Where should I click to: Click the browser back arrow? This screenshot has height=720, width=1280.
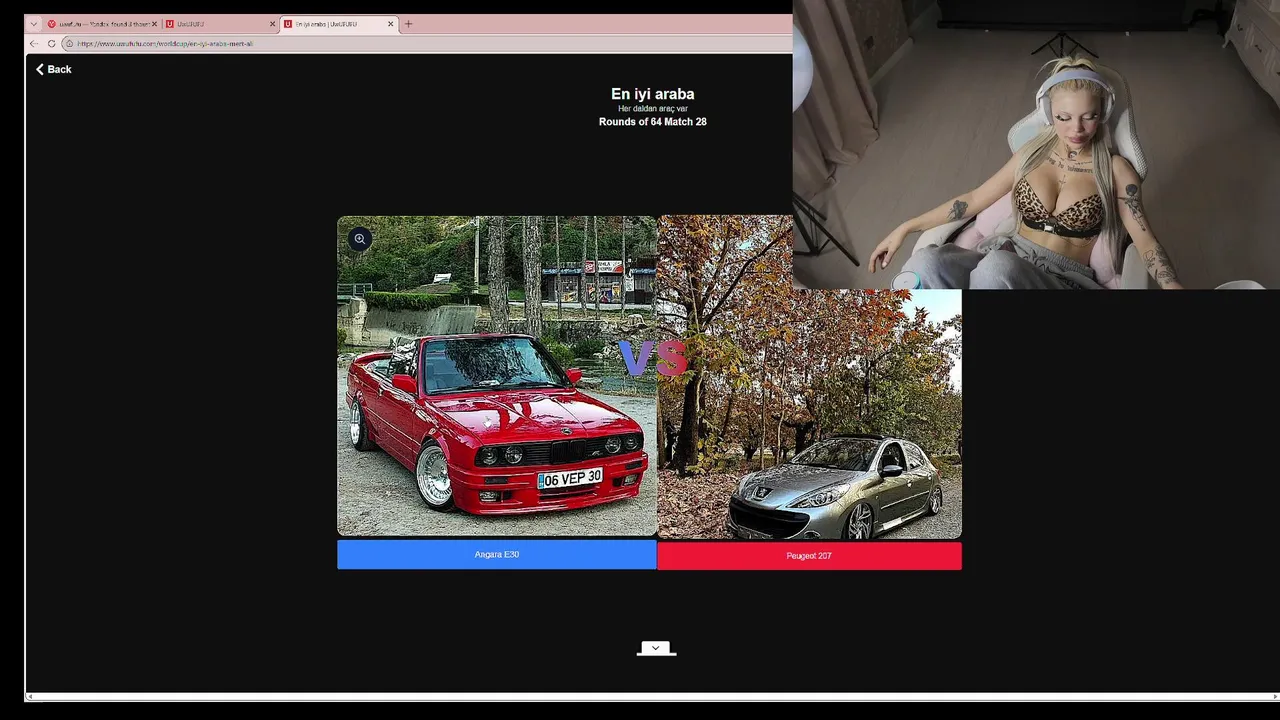pyautogui.click(x=34, y=44)
